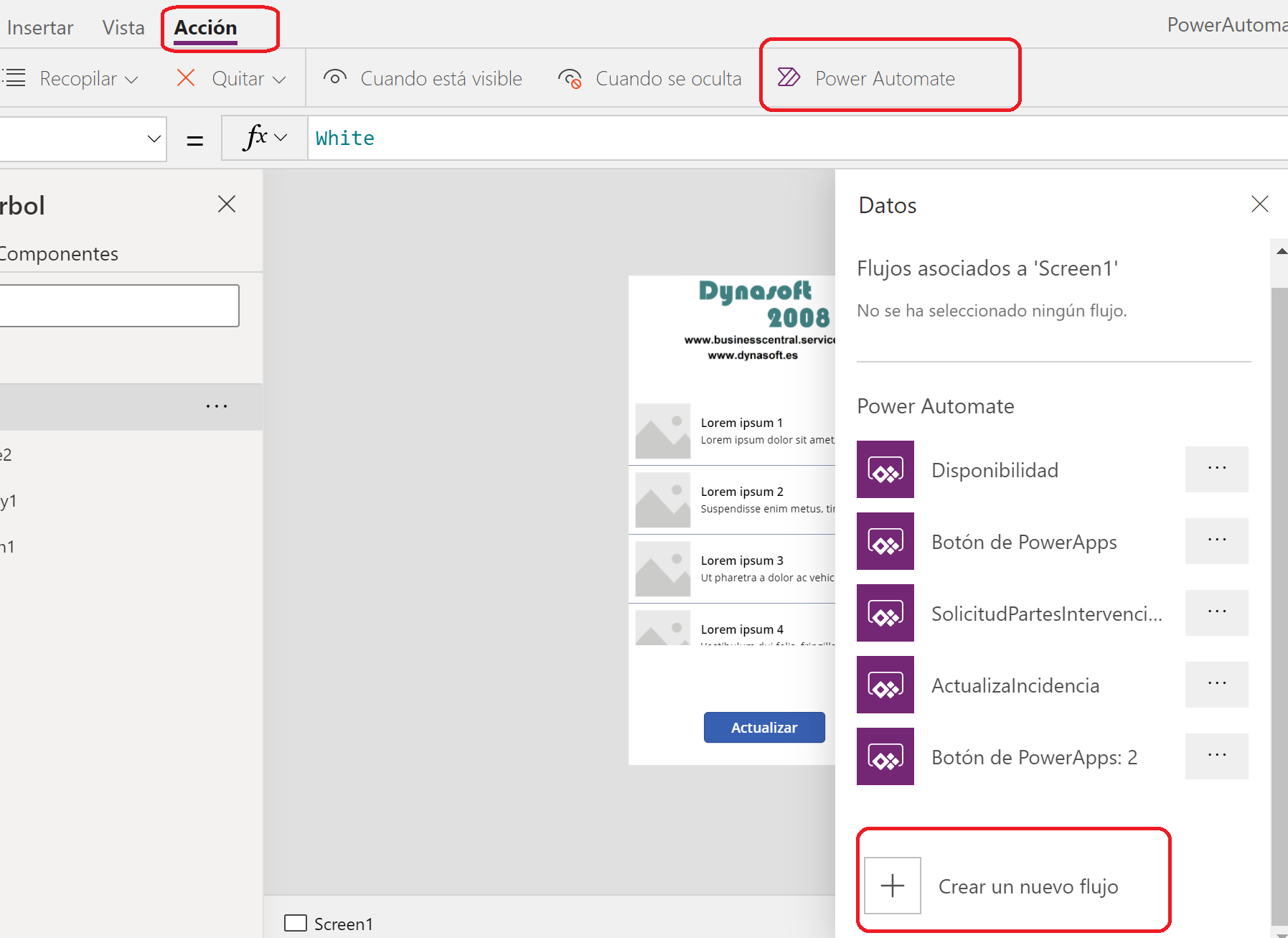Select the ActualizaIncidencia flow icon
The height and width of the screenshot is (938, 1288).
point(885,685)
